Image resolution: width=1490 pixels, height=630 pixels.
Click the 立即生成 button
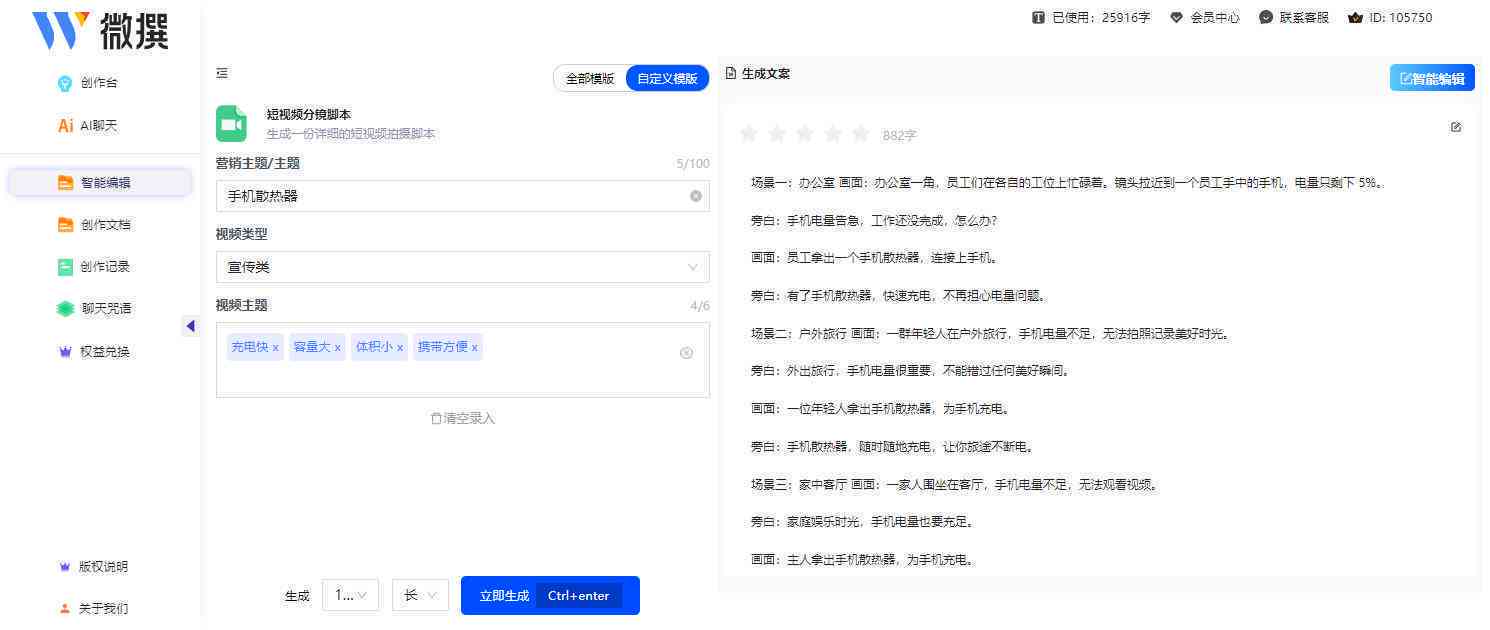(x=550, y=595)
